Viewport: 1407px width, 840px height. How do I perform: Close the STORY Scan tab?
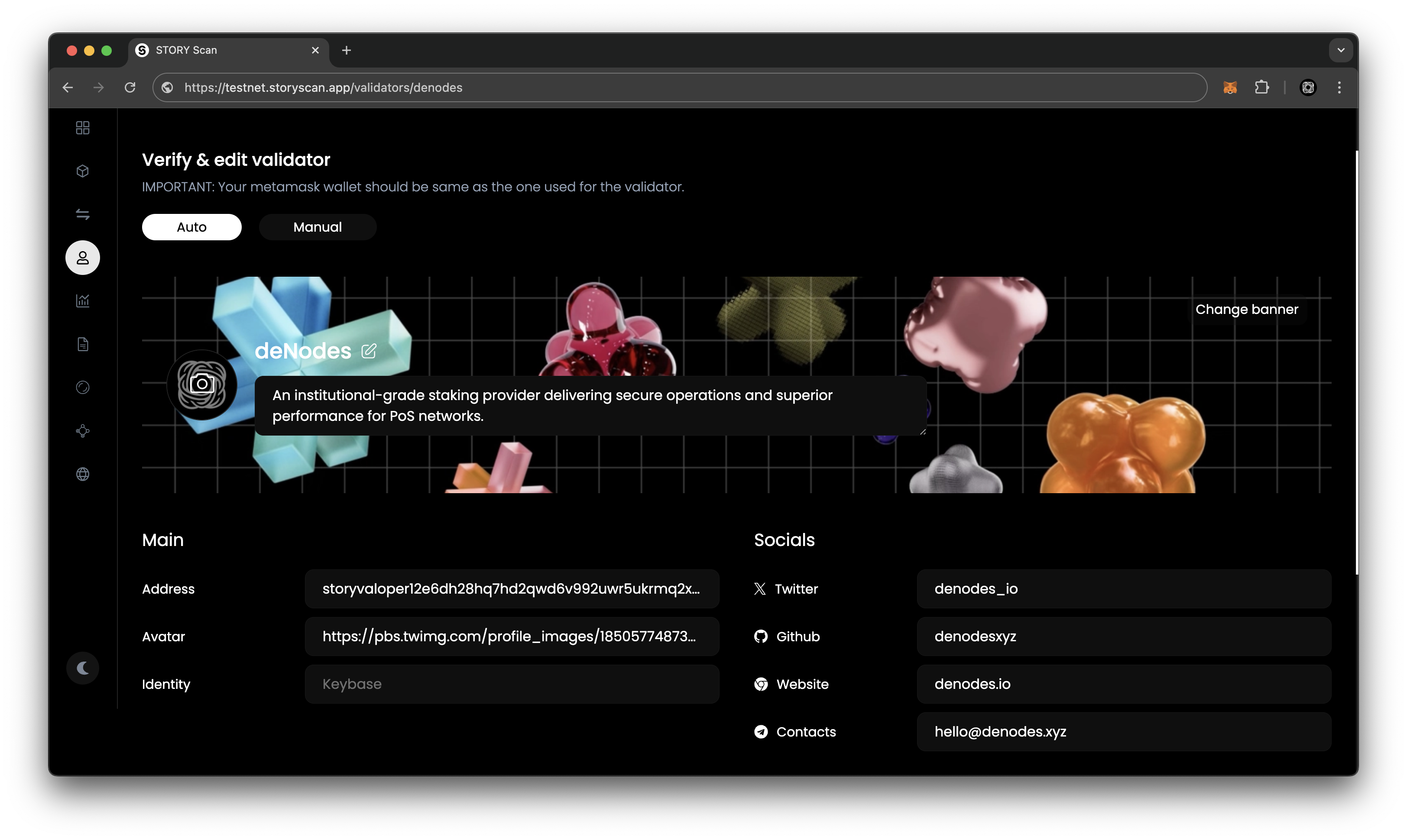click(x=315, y=50)
